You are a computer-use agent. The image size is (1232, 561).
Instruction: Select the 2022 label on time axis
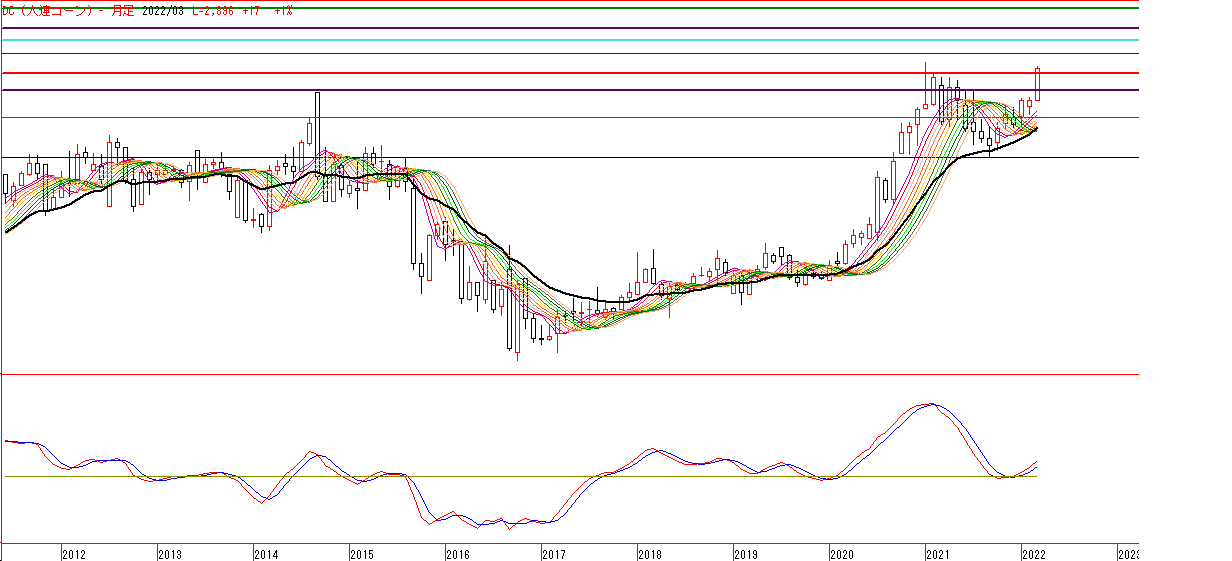tap(1034, 554)
